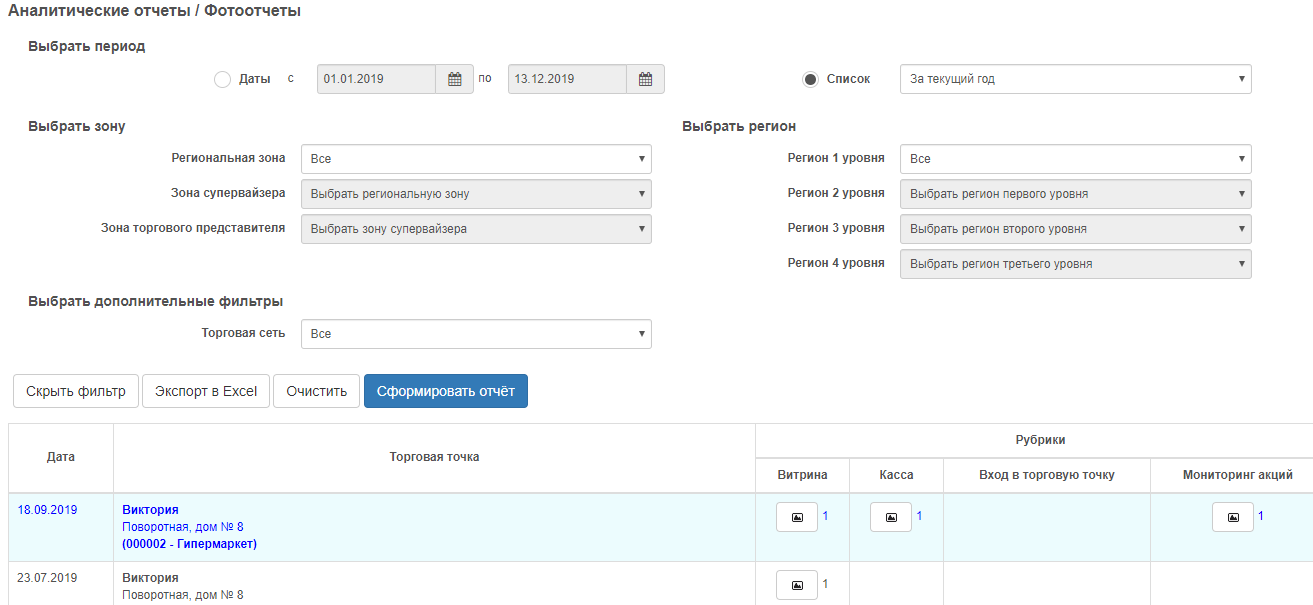Select the Список radio button
Image resolution: width=1313 pixels, height=605 pixels.
coord(810,79)
